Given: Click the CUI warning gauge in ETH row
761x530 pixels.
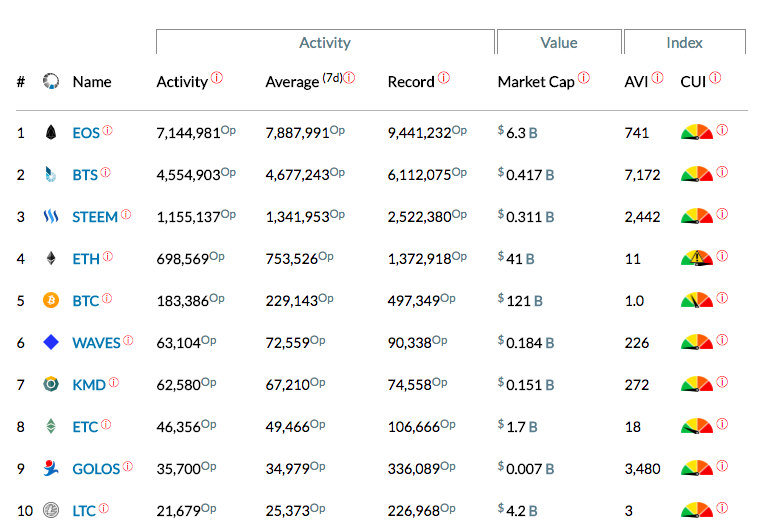Looking at the screenshot, I should point(697,258).
